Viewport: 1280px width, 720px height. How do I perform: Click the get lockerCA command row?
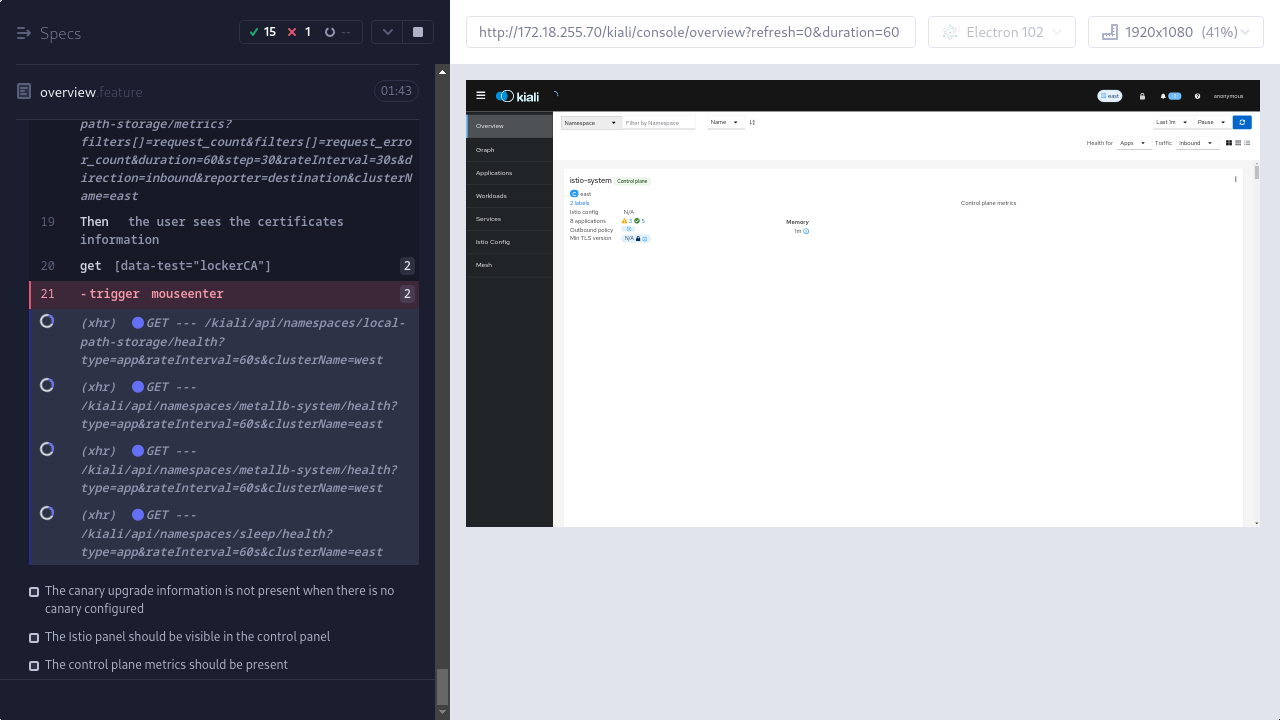(224, 266)
